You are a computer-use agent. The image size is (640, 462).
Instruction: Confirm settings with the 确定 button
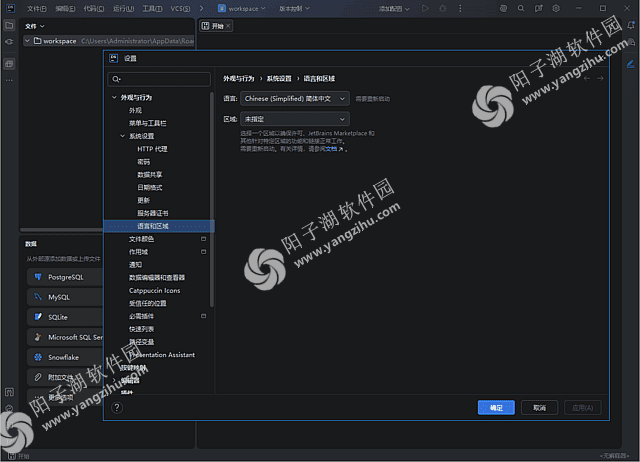(496, 407)
